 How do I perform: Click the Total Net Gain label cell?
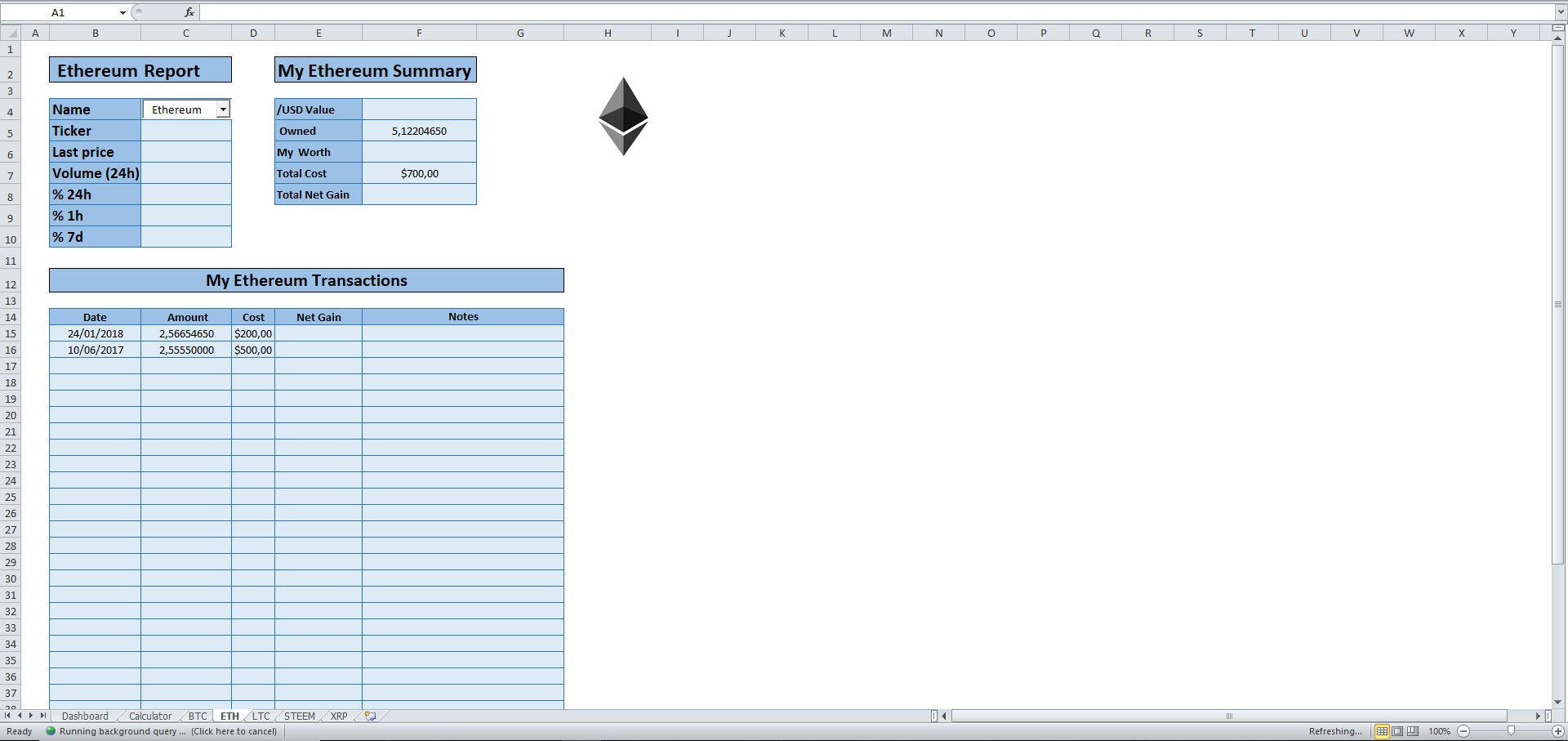pos(318,194)
